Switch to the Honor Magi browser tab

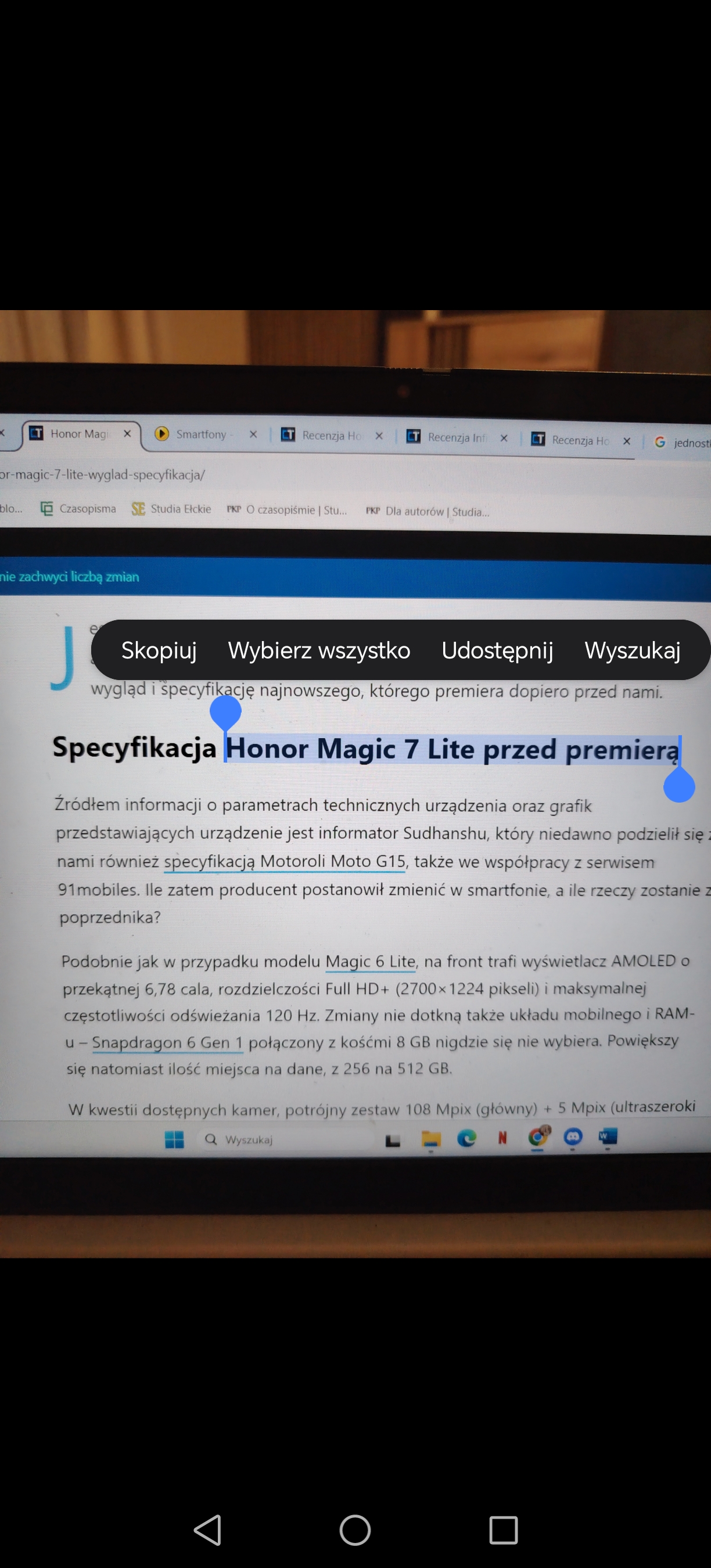(x=81, y=434)
